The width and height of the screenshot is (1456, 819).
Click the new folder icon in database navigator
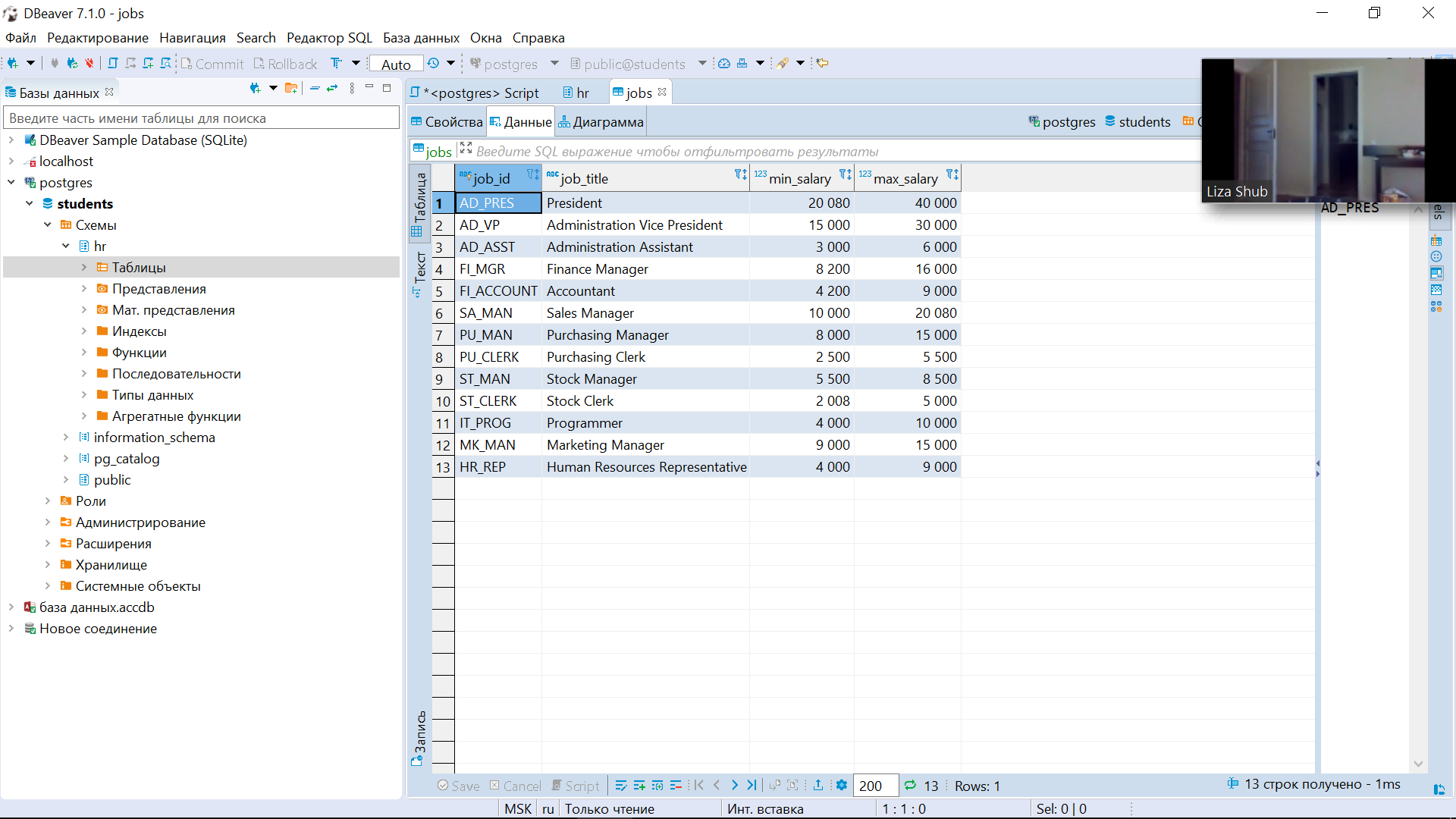[x=291, y=89]
